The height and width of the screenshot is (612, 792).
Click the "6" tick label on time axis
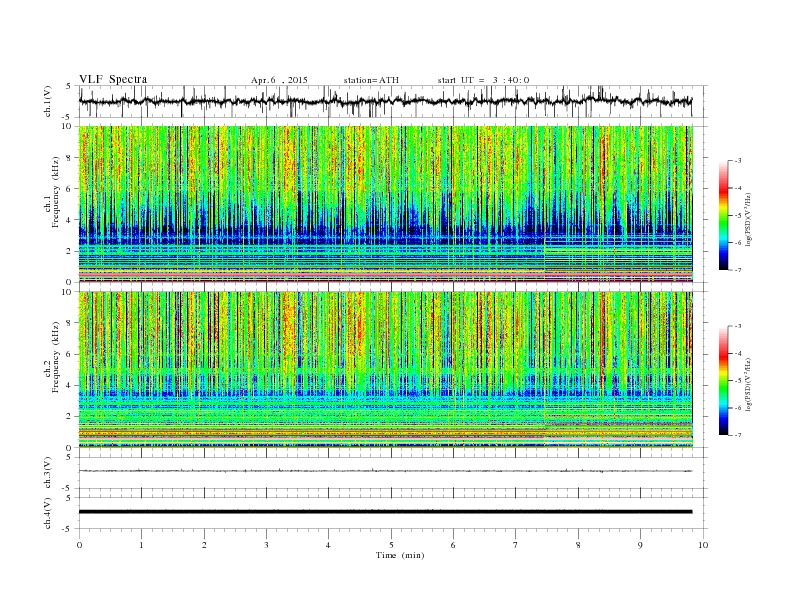pos(454,545)
